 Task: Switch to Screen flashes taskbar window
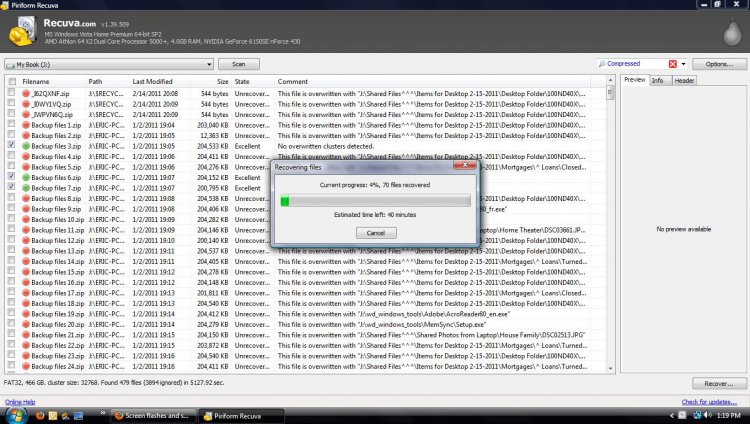pyautogui.click(x=153, y=416)
